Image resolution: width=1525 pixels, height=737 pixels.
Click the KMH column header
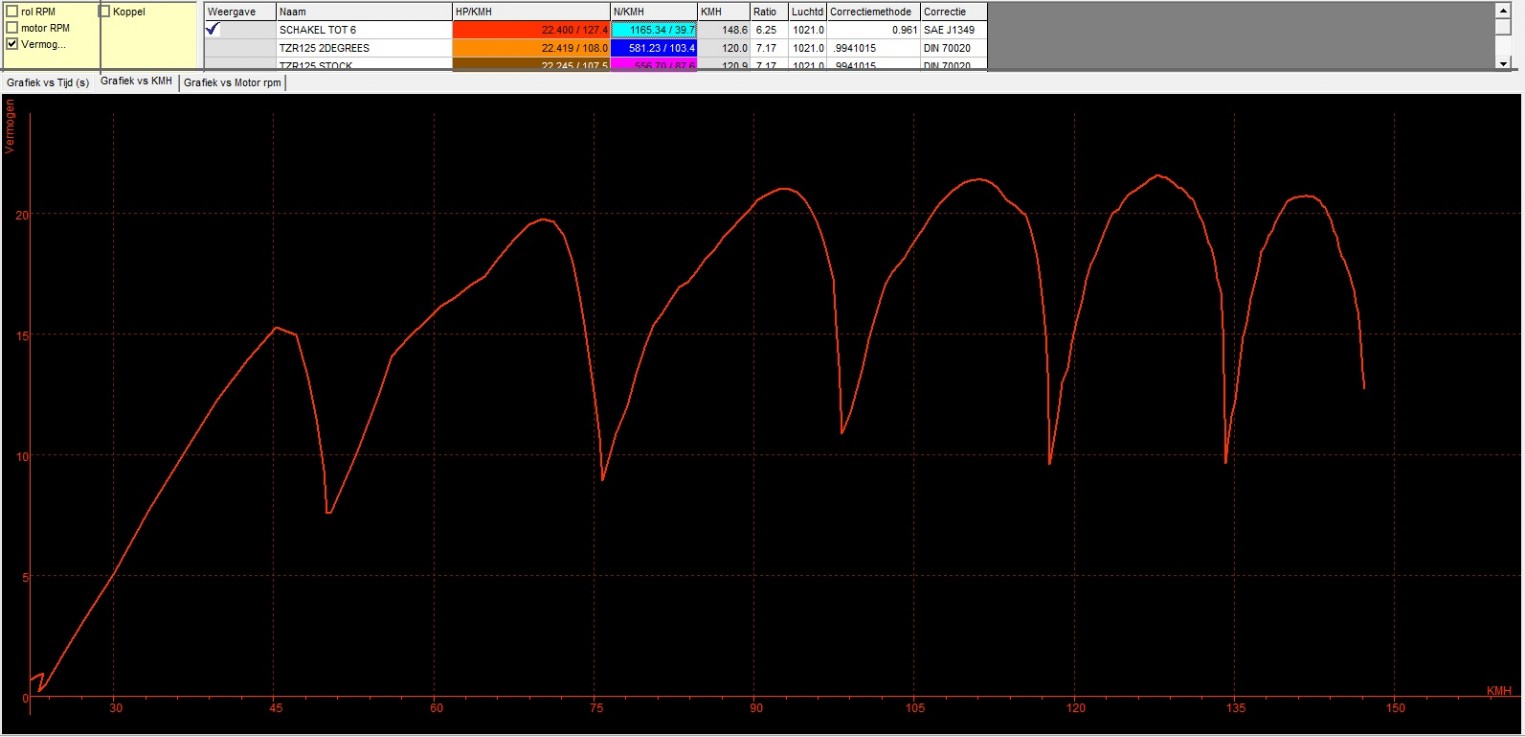724,11
